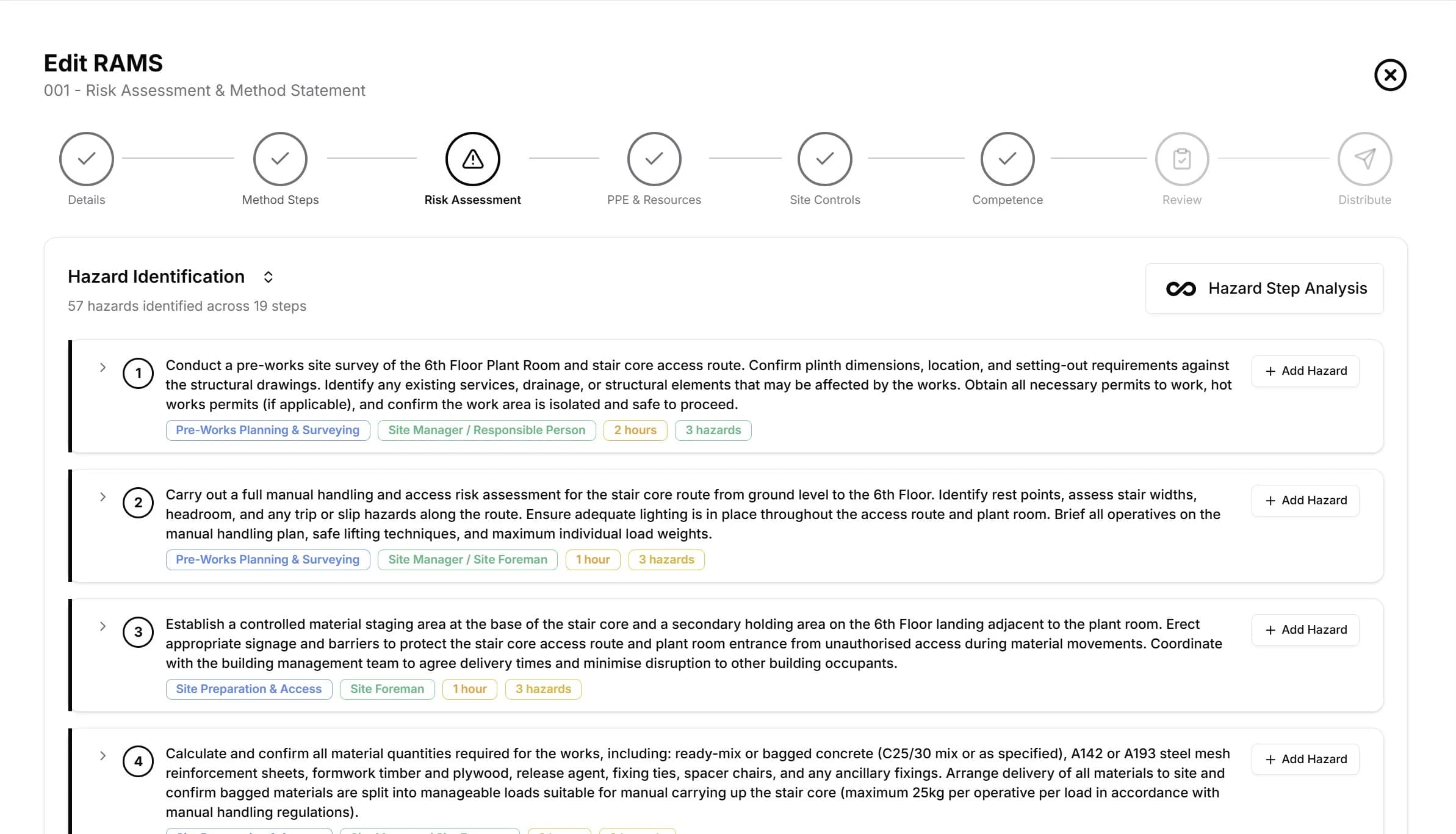Screen dimensions: 1456x834
Task: Click the 2 hours badge on step 1
Action: click(x=635, y=430)
